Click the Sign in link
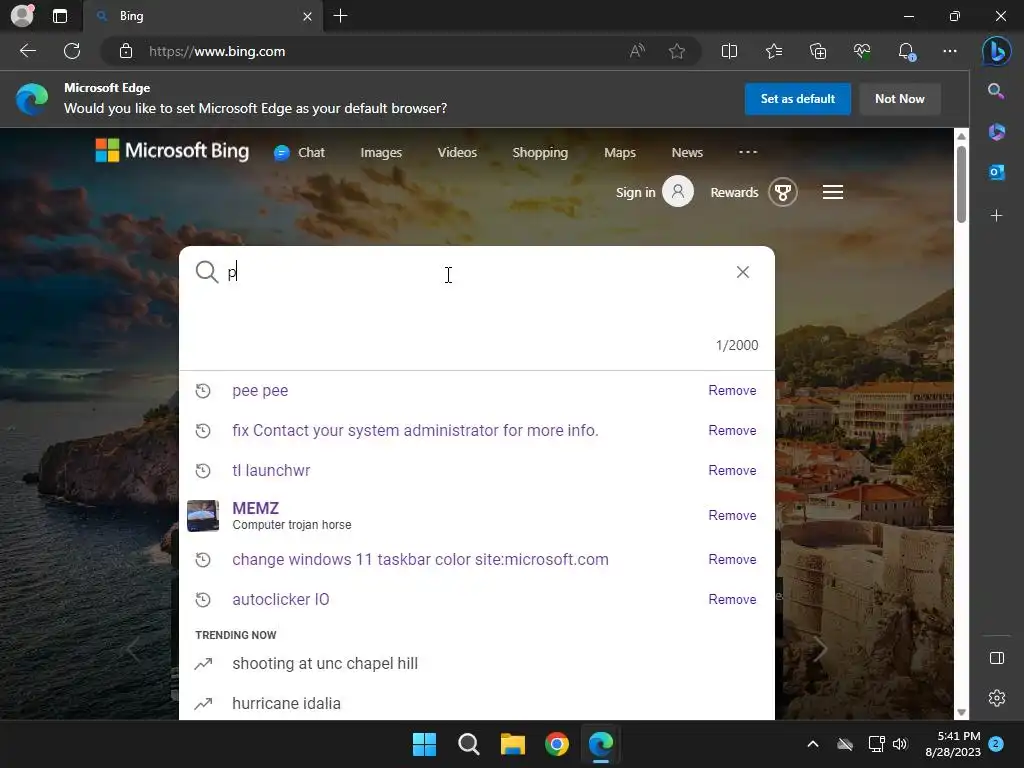Viewport: 1024px width, 768px height. click(635, 192)
